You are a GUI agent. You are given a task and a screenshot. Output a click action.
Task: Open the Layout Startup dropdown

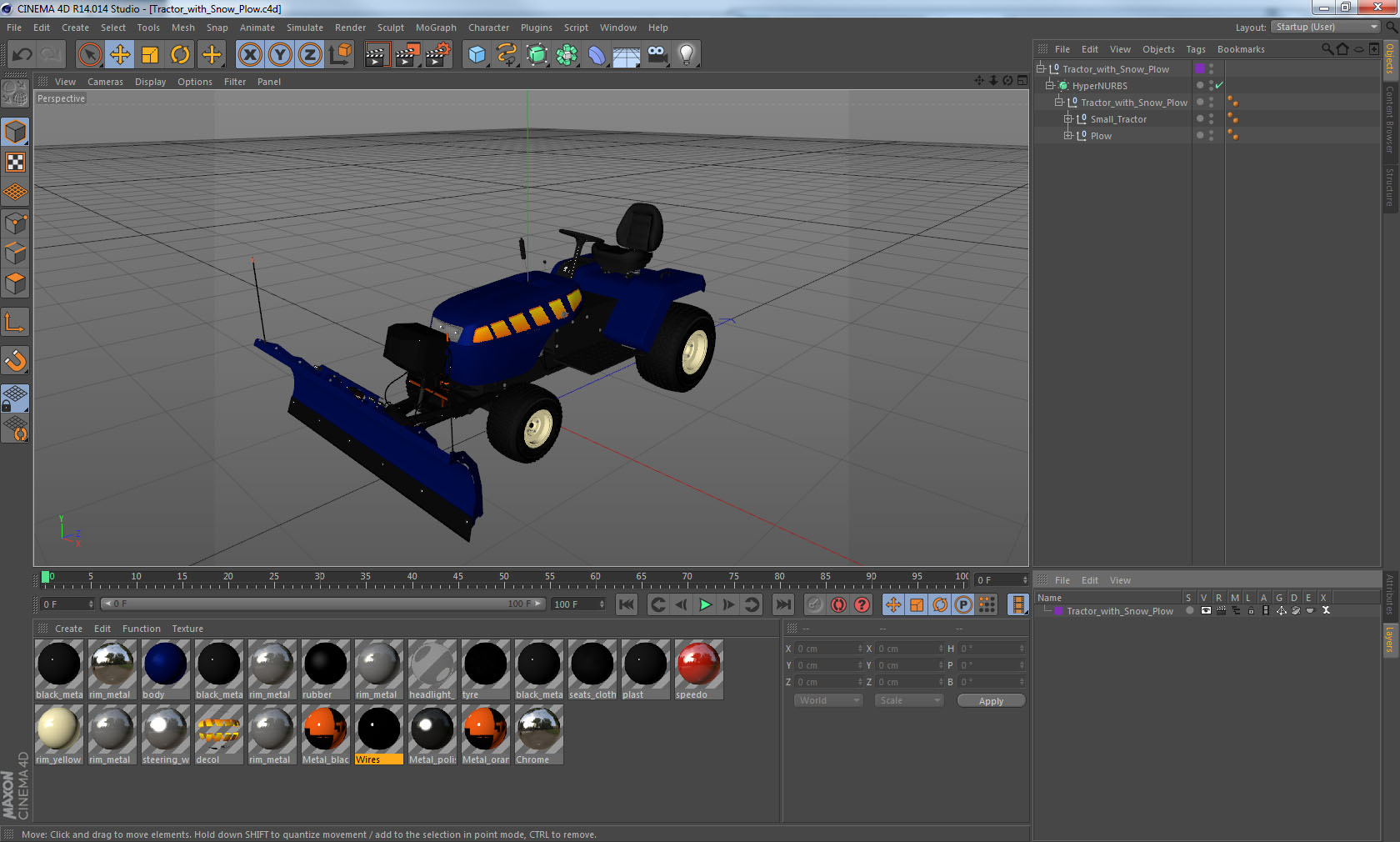point(1327,27)
